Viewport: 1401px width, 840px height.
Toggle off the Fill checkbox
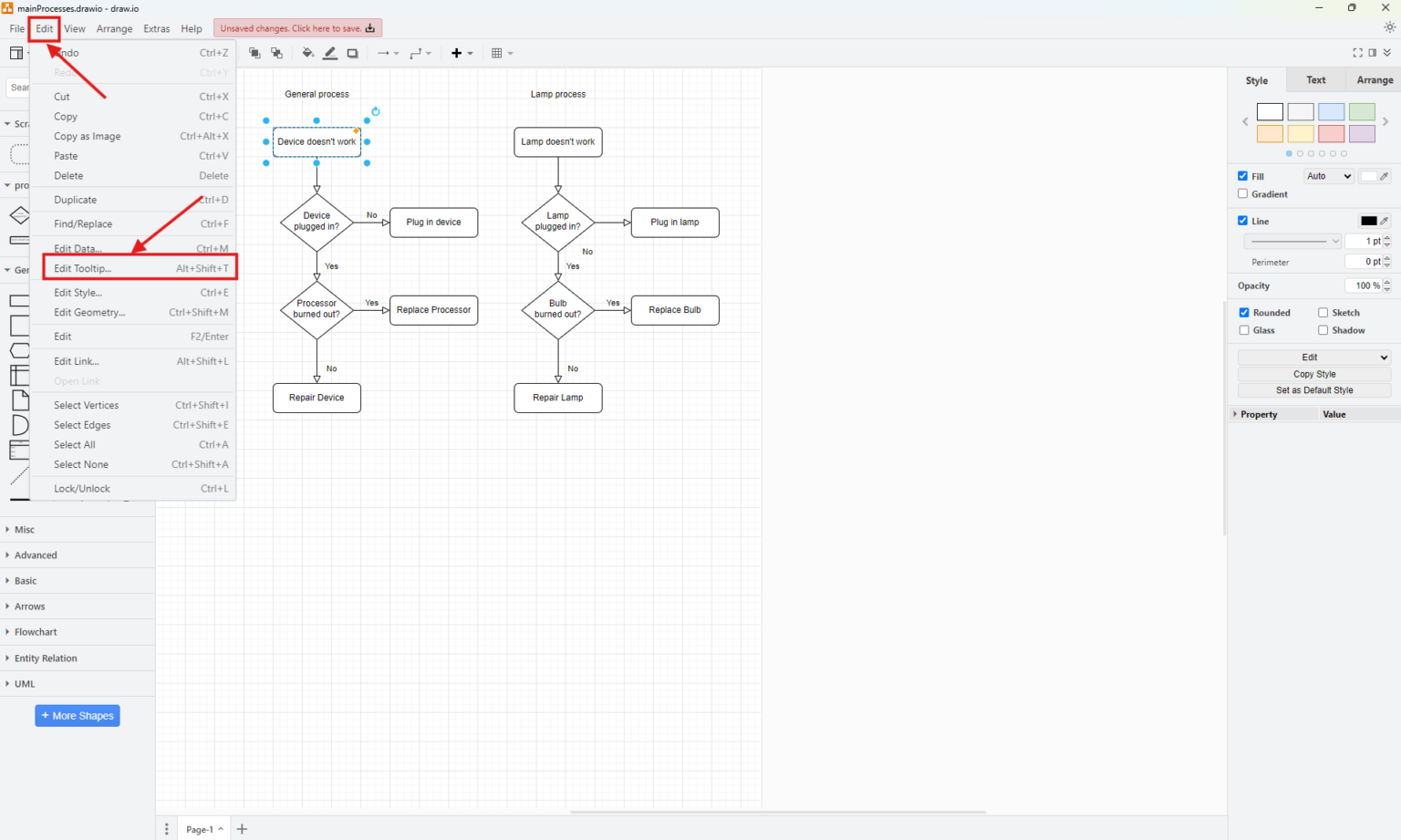tap(1242, 176)
